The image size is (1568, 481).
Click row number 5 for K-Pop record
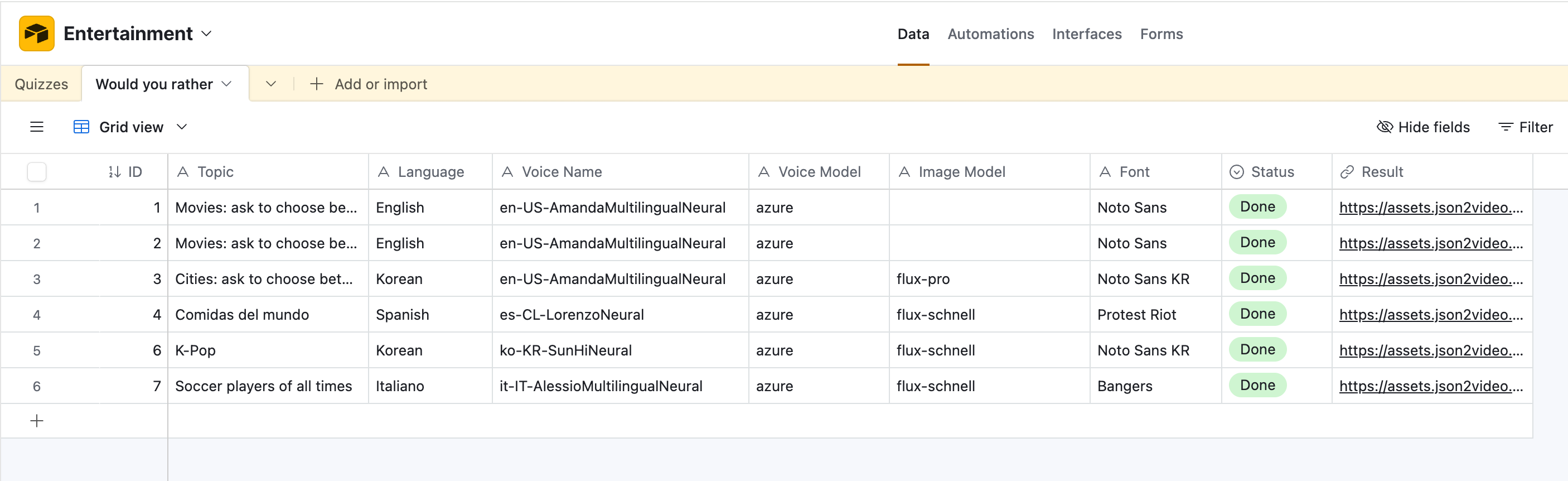[36, 350]
